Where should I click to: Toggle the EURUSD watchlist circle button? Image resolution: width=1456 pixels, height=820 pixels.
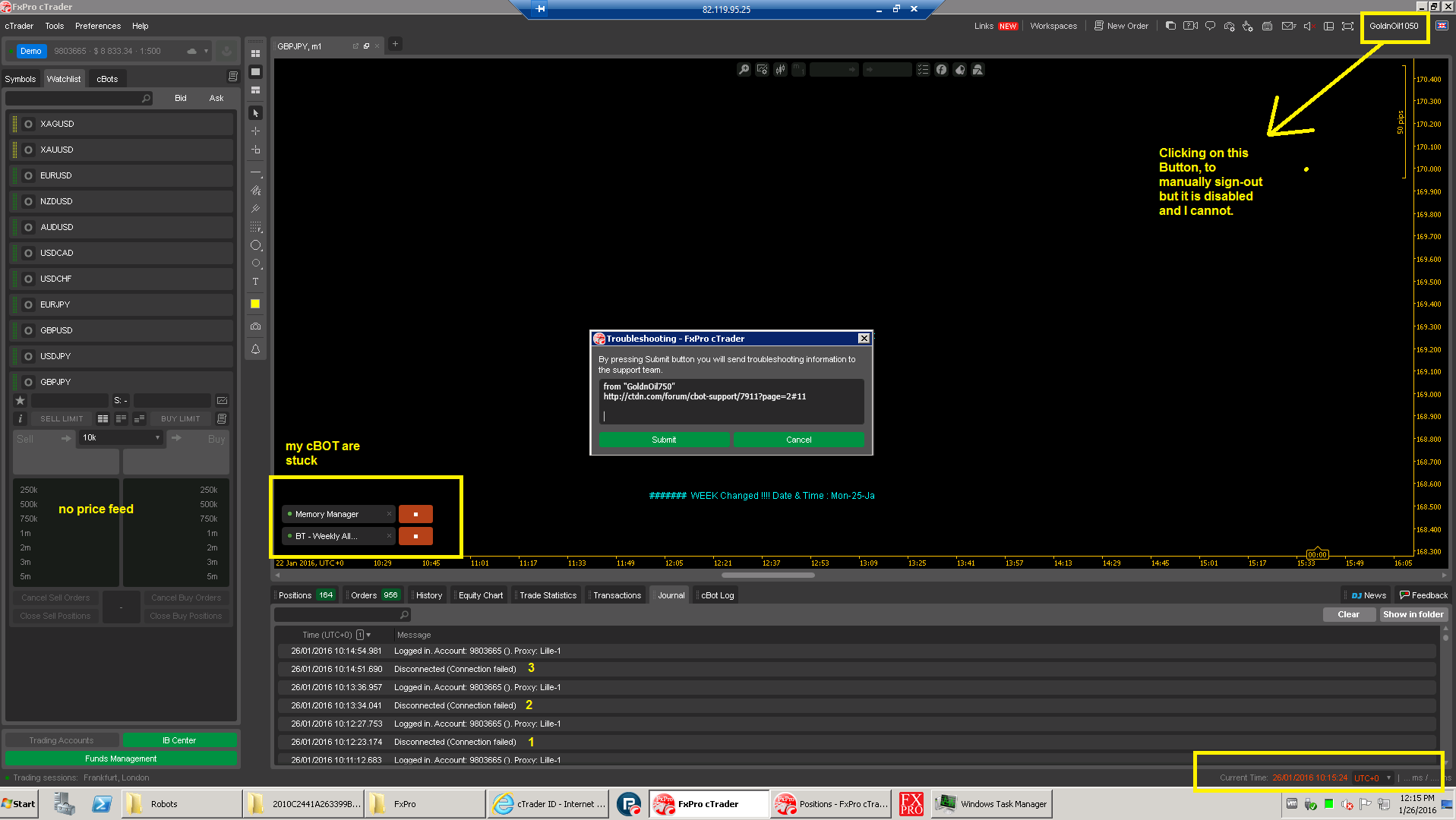click(28, 175)
